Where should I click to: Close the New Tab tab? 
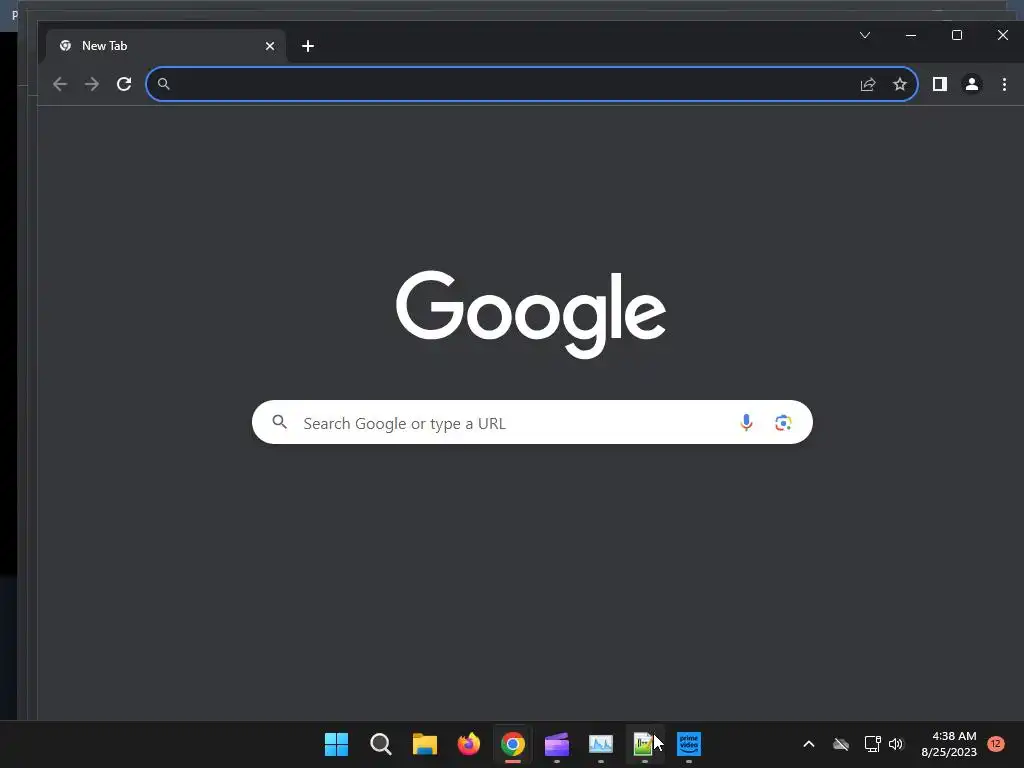pos(270,46)
